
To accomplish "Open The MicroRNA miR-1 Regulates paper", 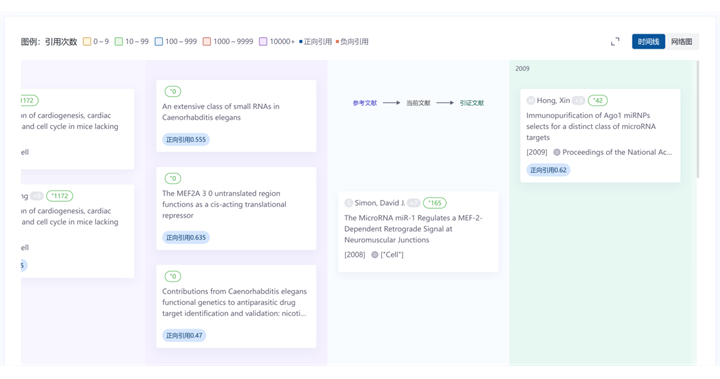I will pyautogui.click(x=413, y=229).
